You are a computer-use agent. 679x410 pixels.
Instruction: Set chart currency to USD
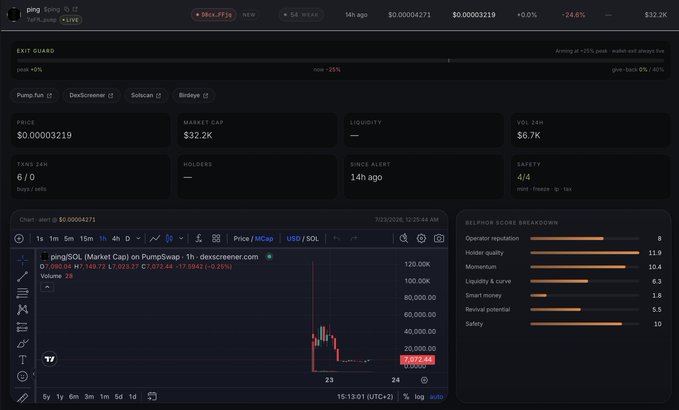click(293, 239)
